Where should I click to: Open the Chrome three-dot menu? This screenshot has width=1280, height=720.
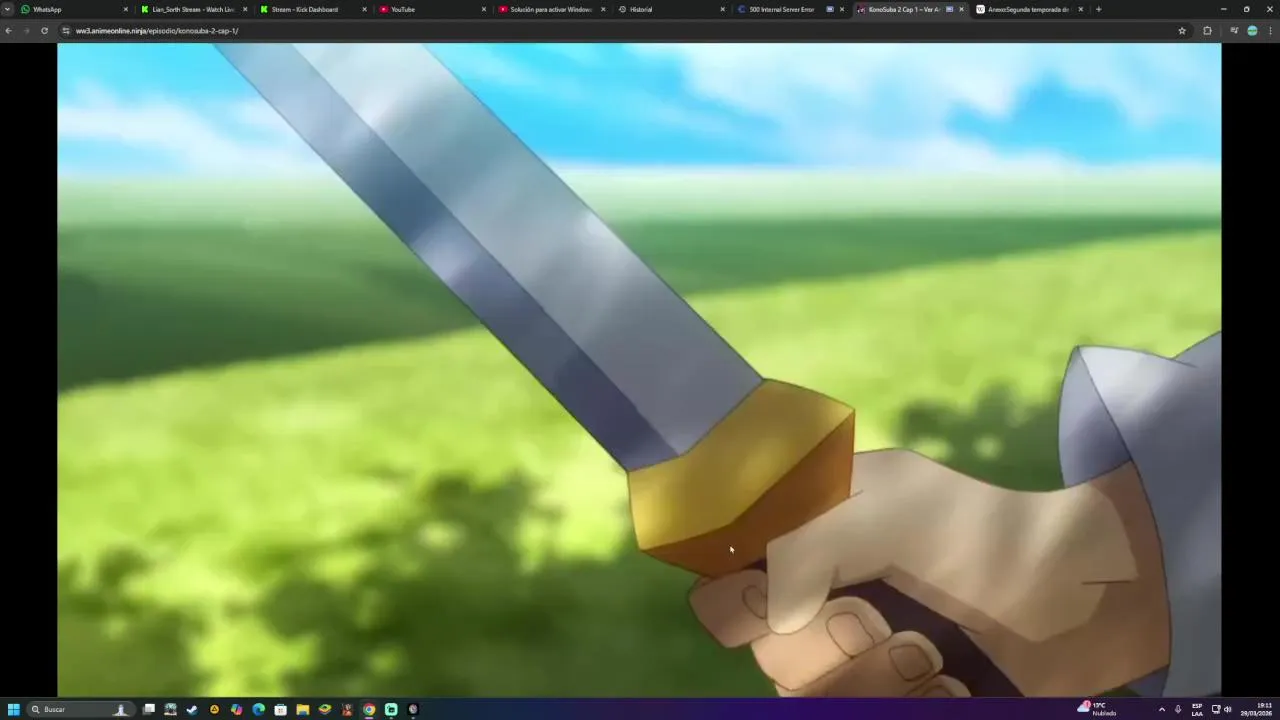click(1271, 31)
